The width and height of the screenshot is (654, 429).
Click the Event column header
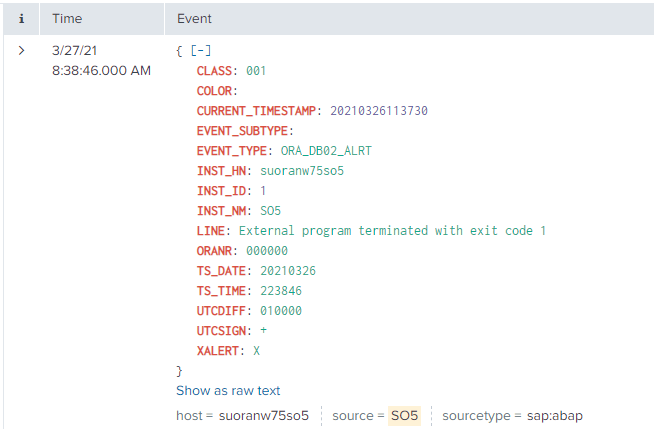click(x=194, y=18)
